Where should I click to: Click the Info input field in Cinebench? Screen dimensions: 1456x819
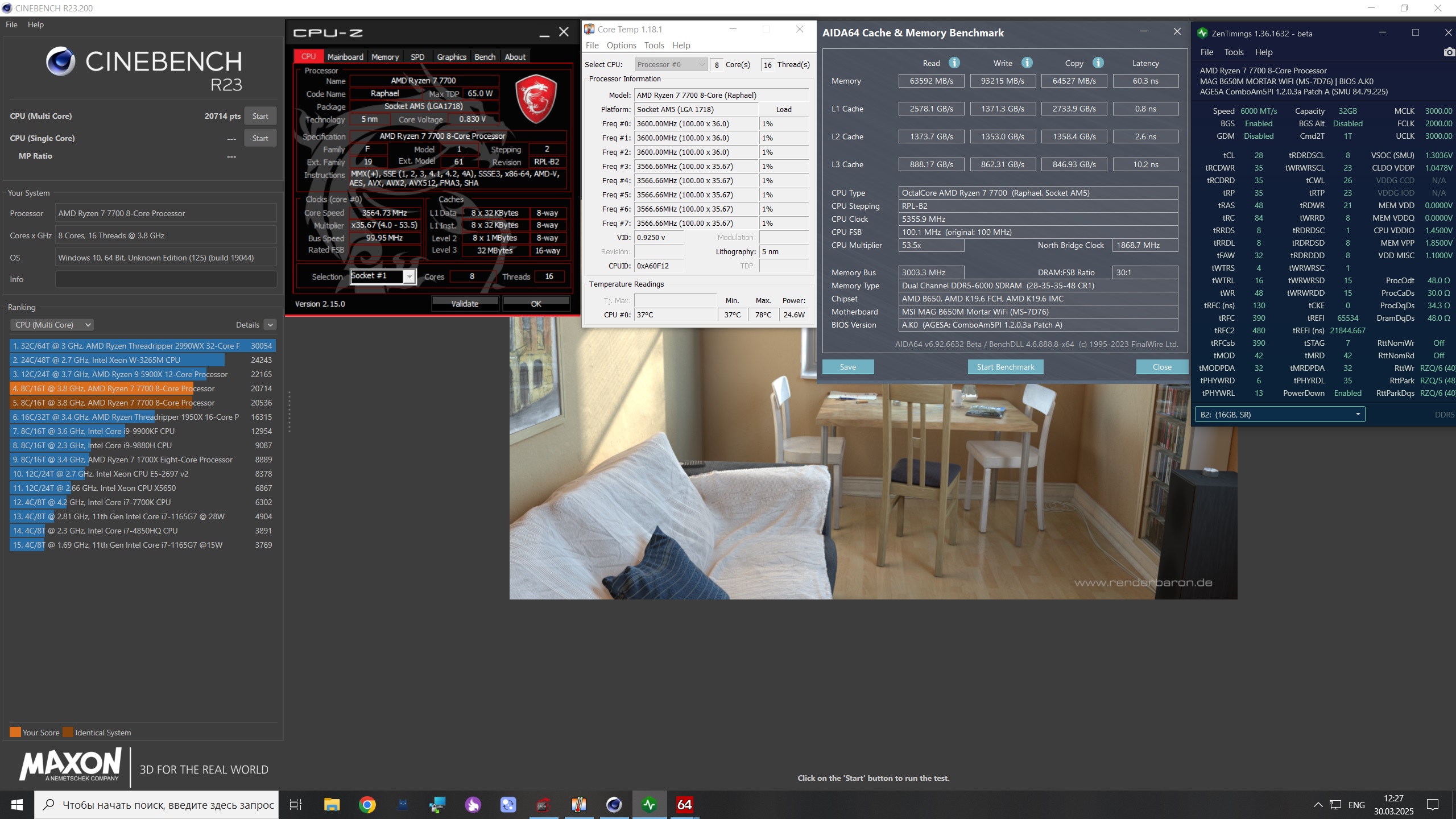[x=166, y=279]
